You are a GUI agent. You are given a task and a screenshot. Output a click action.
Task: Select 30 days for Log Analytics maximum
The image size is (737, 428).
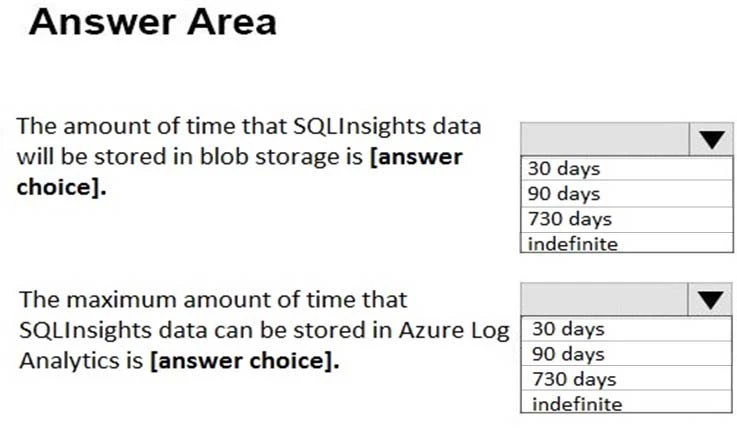point(568,328)
